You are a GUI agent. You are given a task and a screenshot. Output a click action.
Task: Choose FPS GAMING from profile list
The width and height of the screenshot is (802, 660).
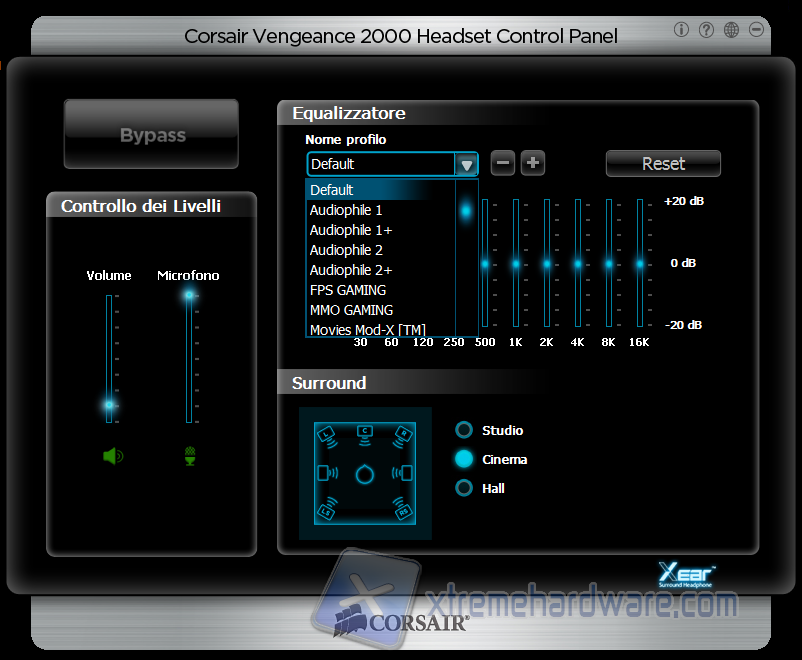tap(347, 290)
